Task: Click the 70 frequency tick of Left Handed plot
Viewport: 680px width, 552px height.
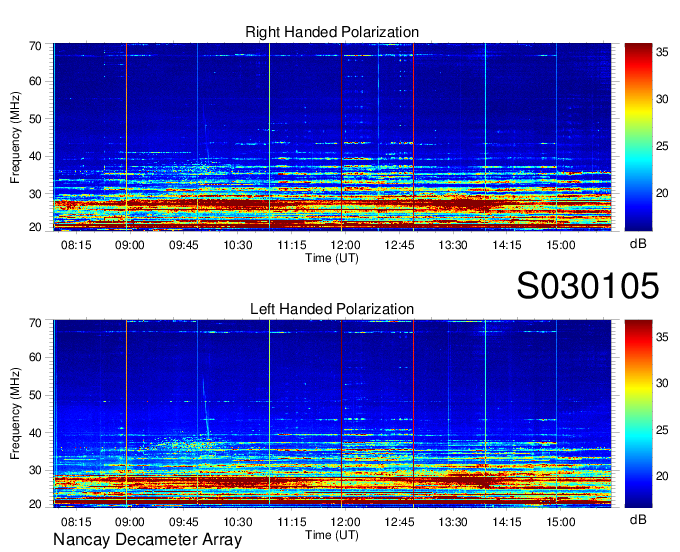Action: point(35,323)
